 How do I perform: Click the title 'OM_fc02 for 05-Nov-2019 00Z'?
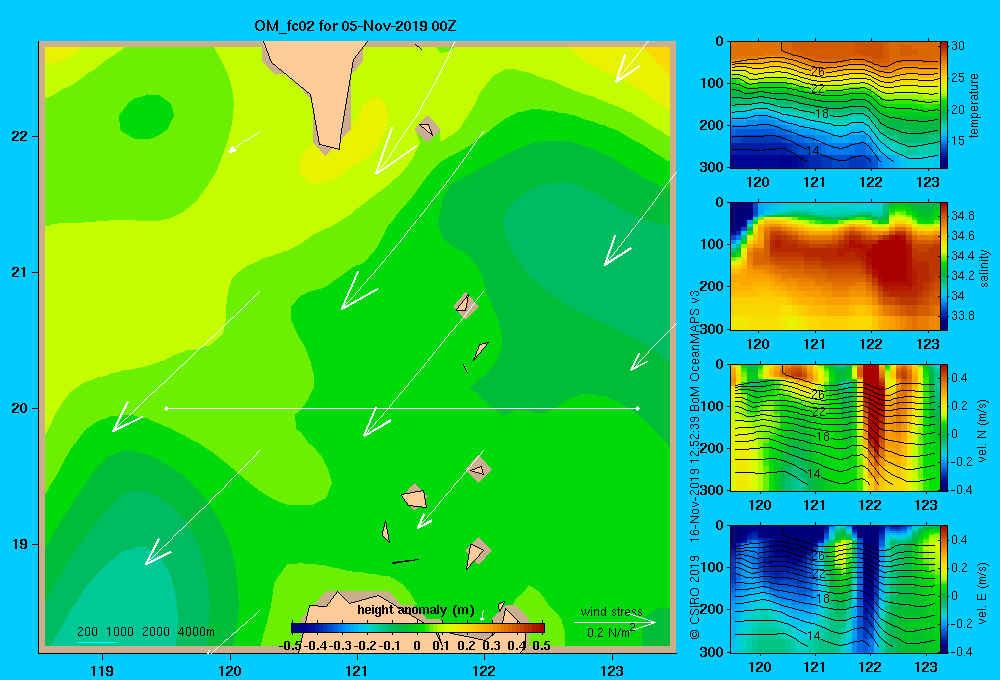click(355, 26)
